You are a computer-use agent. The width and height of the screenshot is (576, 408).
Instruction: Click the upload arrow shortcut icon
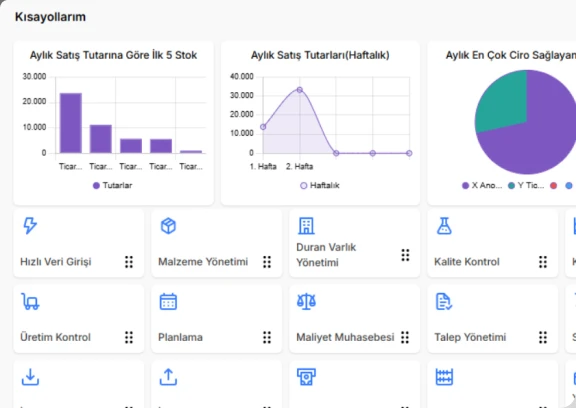pyautogui.click(x=168, y=377)
